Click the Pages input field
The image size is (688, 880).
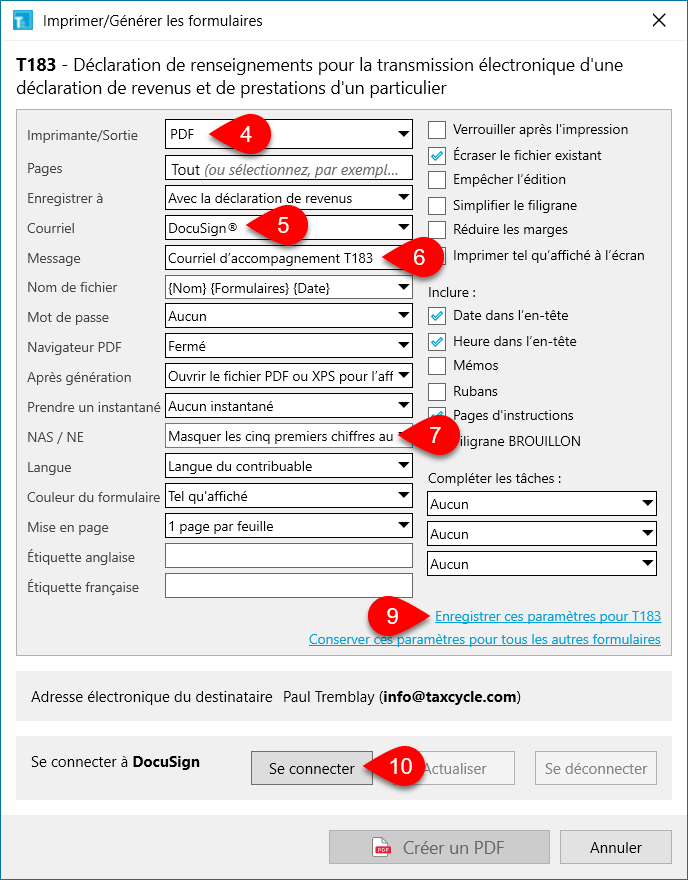point(288,169)
